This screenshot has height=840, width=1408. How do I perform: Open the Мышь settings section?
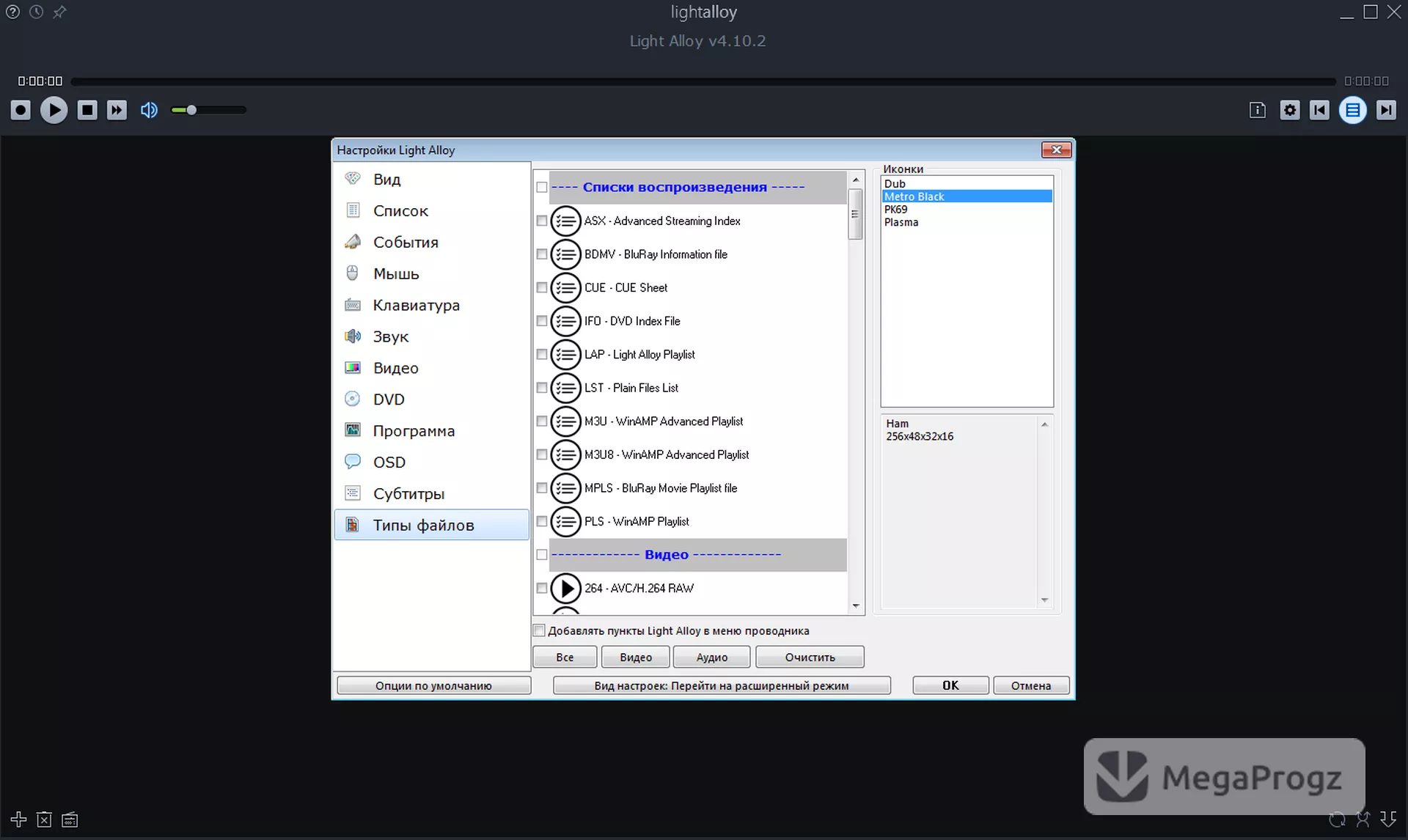click(431, 274)
